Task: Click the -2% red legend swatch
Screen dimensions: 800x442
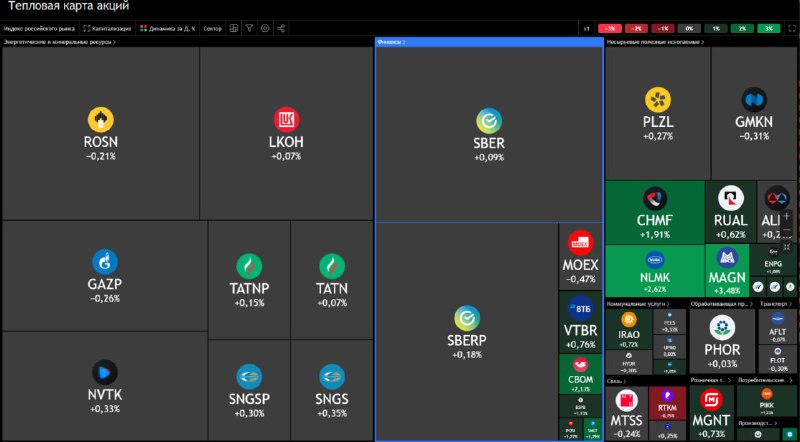Action: click(x=636, y=29)
